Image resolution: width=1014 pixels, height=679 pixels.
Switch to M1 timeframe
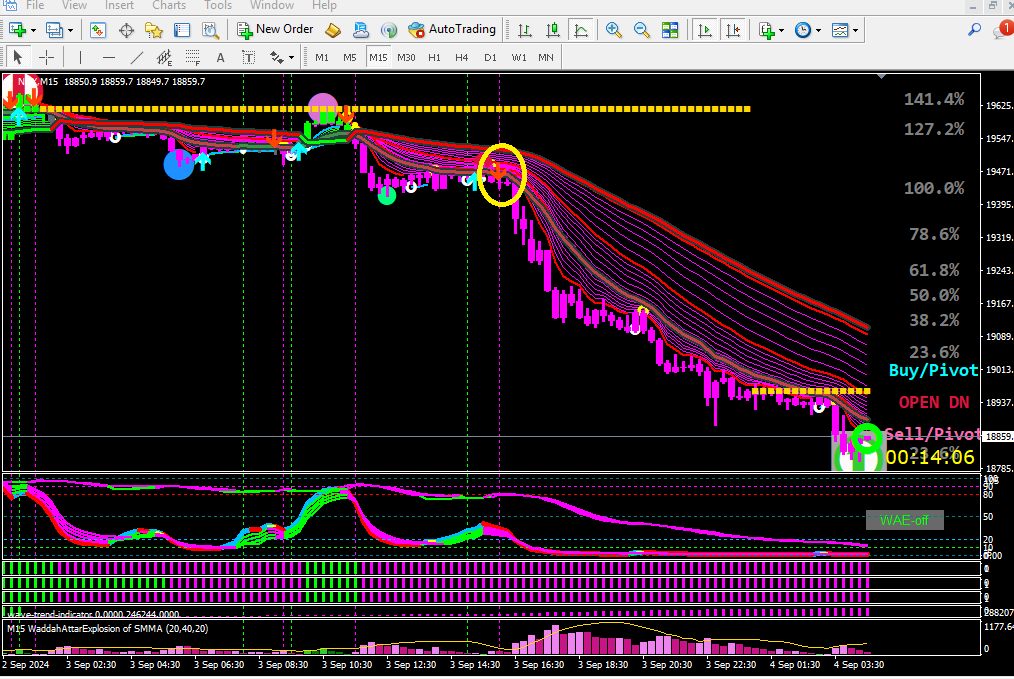[321, 58]
